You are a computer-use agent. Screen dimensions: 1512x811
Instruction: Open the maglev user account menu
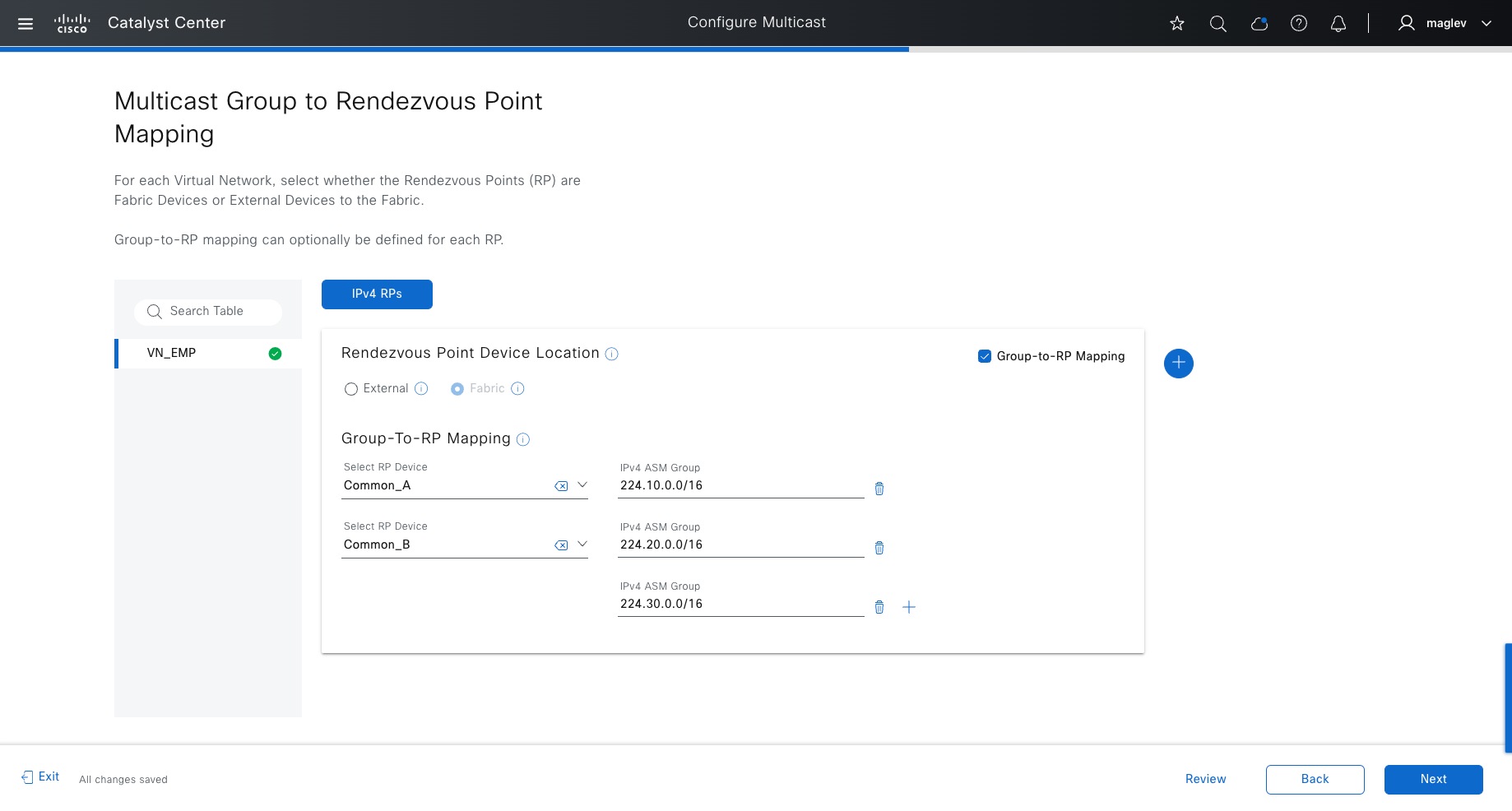pos(1445,24)
